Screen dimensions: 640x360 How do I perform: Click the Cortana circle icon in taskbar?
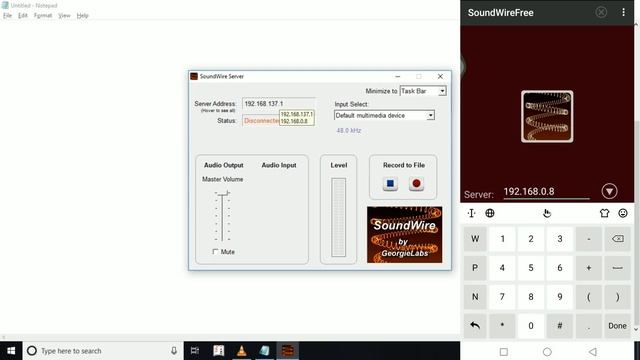pos(32,351)
